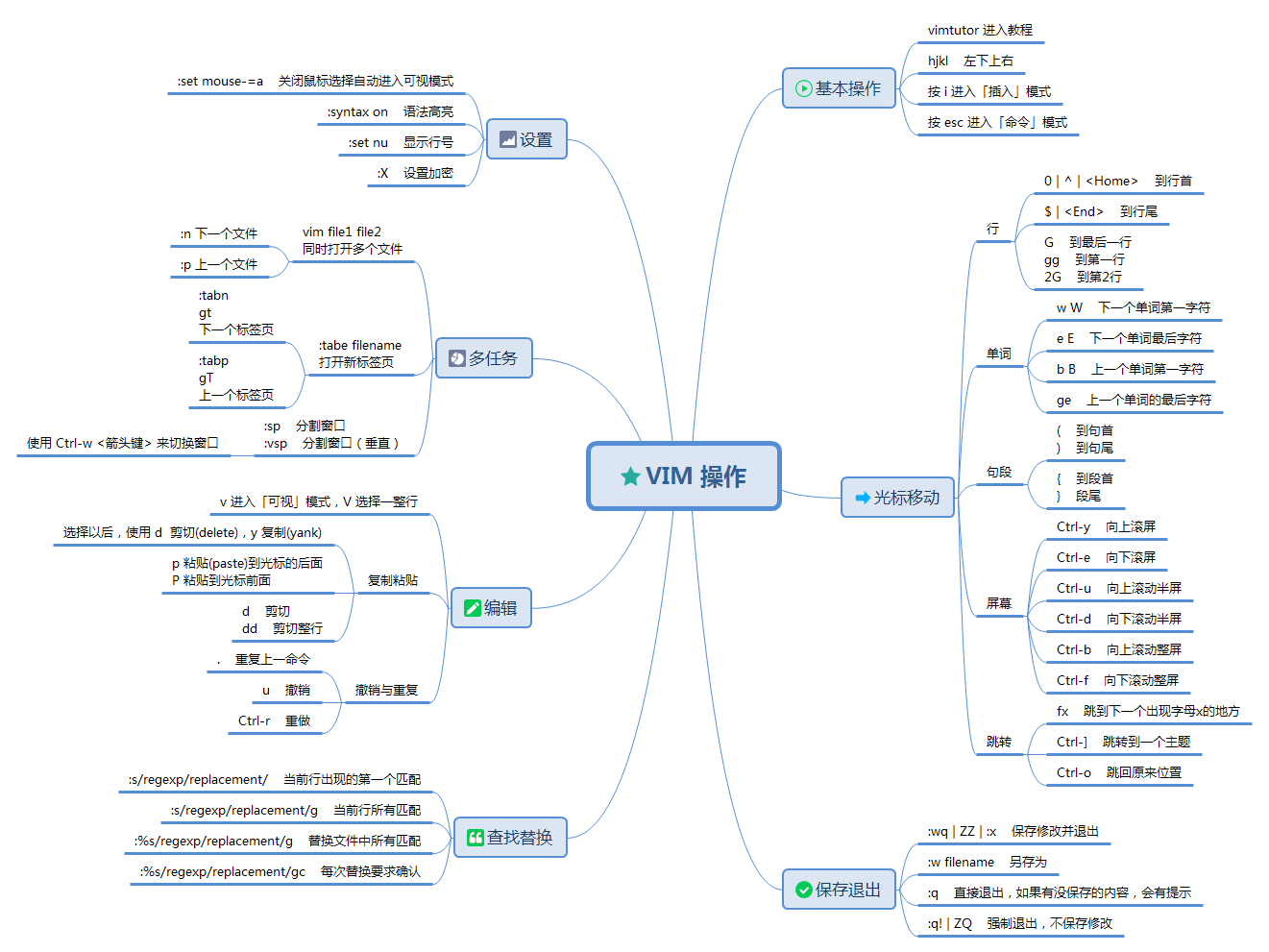
Task: Click the pencil icon in 编辑 node
Action: [x=473, y=608]
